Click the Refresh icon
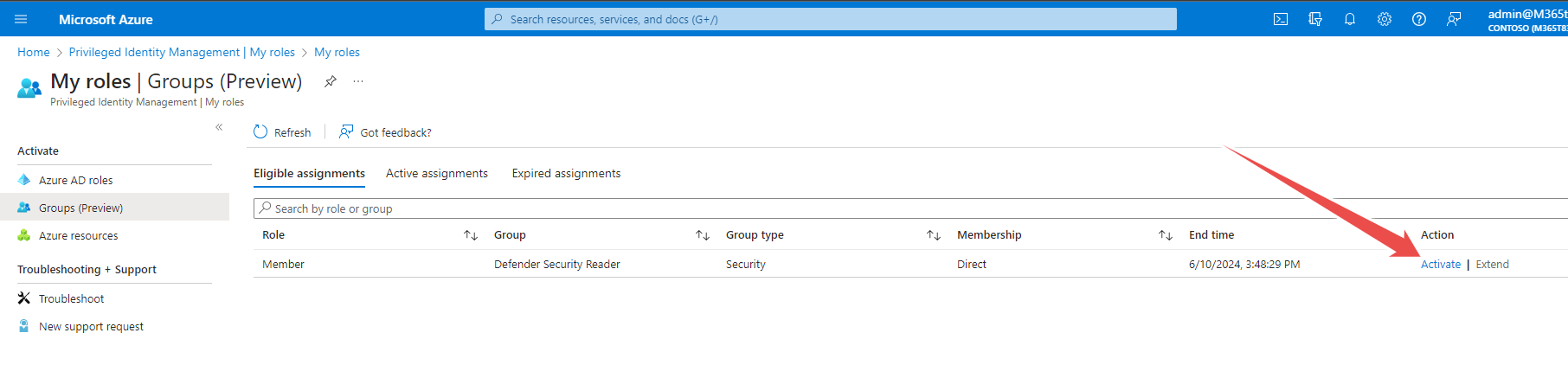Image resolution: width=1568 pixels, height=365 pixels. tap(260, 131)
